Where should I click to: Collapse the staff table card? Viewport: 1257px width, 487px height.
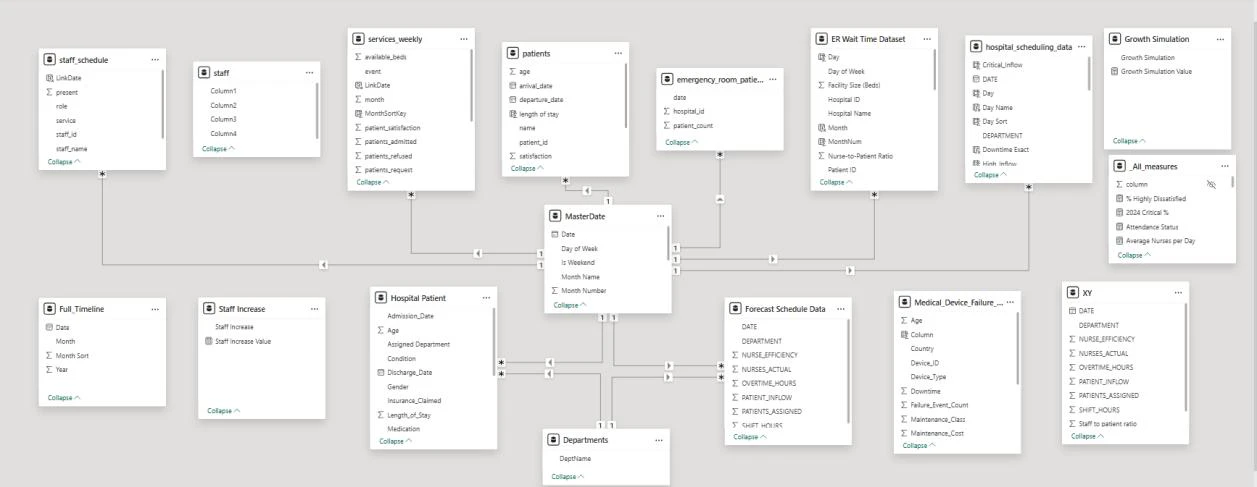(219, 148)
